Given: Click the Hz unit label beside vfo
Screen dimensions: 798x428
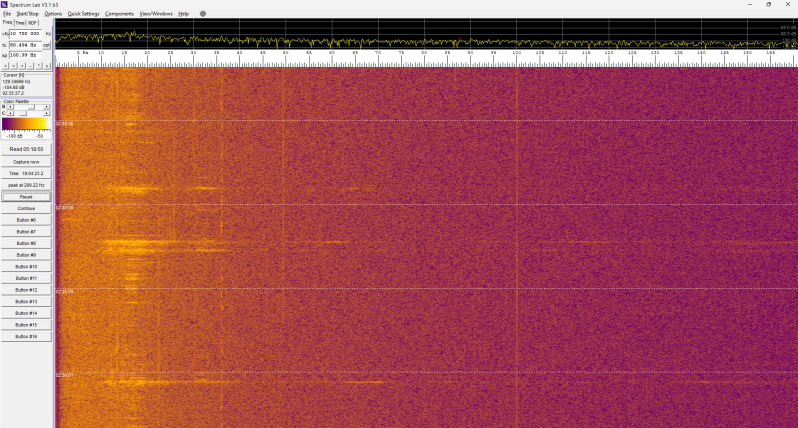Looking at the screenshot, I should tap(48, 34).
